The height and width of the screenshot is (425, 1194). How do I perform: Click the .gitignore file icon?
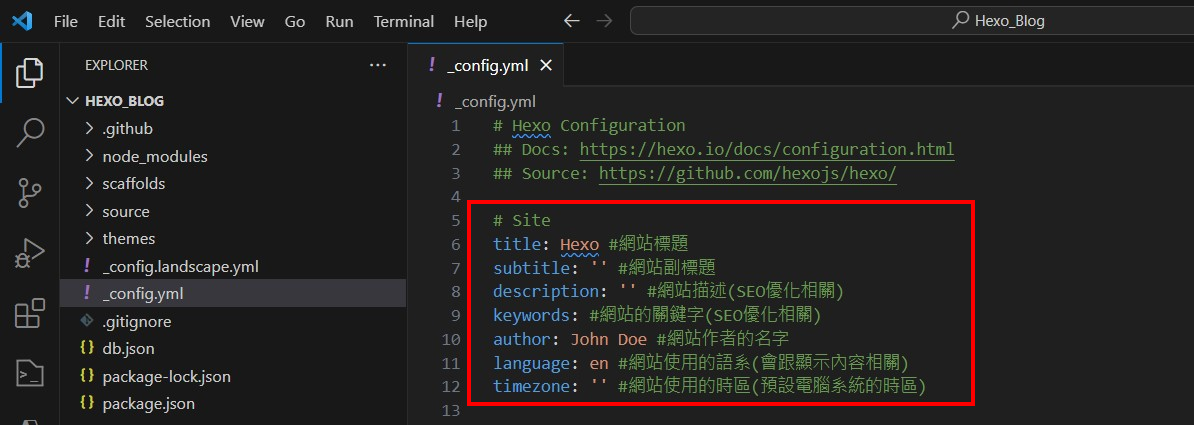click(88, 321)
